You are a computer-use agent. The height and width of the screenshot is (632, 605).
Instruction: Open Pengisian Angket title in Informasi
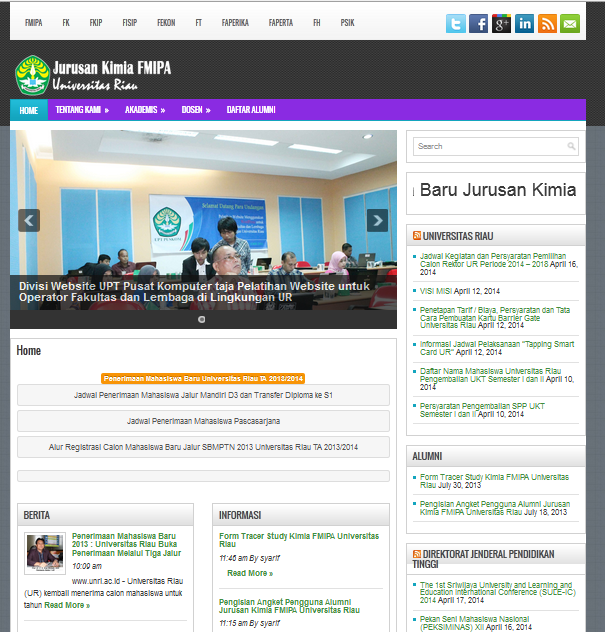tap(289, 606)
